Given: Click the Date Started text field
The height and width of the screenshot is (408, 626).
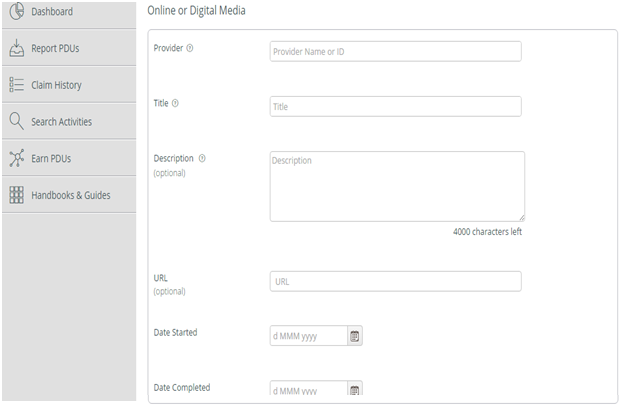Looking at the screenshot, I should (309, 336).
